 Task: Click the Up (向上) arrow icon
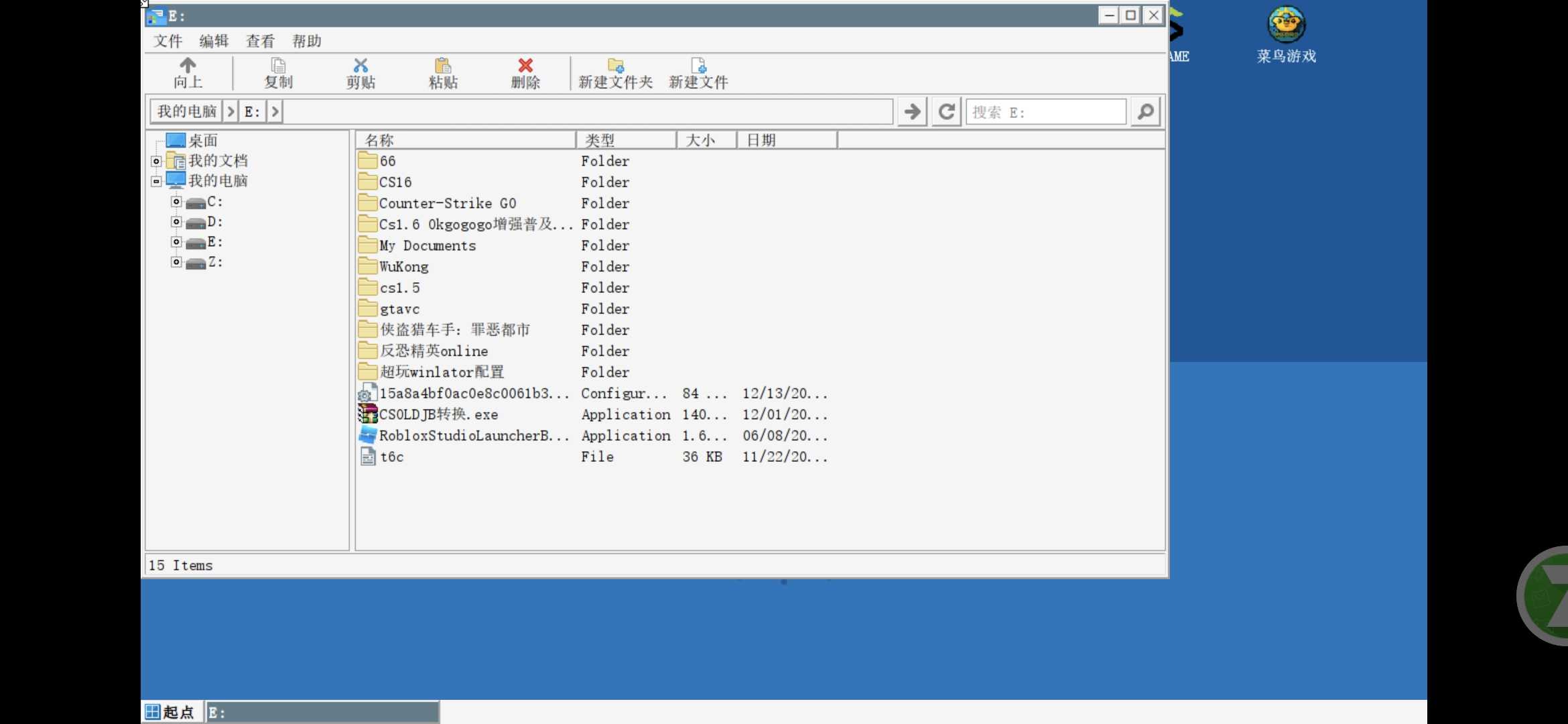click(188, 66)
